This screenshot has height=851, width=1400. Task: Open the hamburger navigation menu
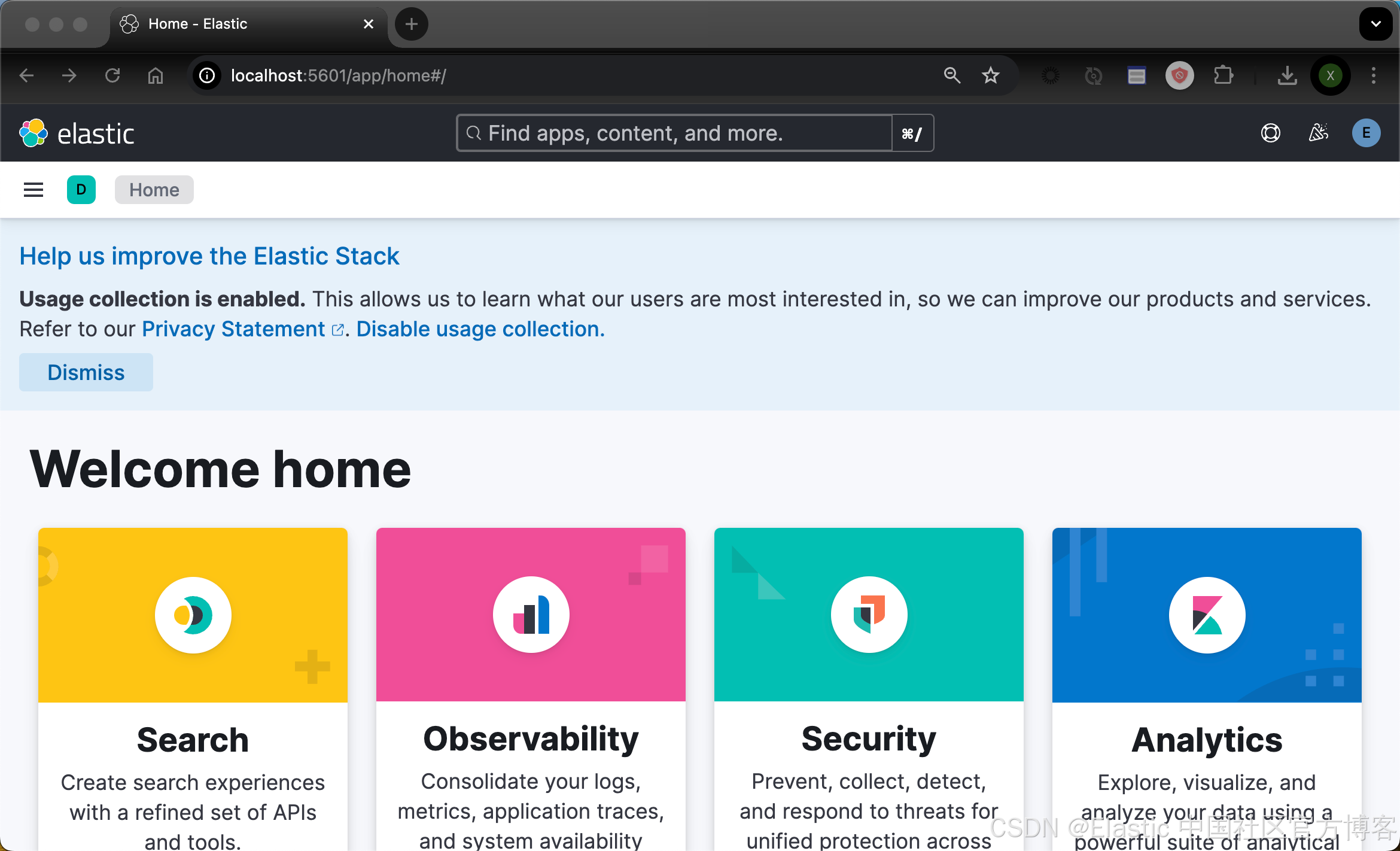[x=34, y=190]
